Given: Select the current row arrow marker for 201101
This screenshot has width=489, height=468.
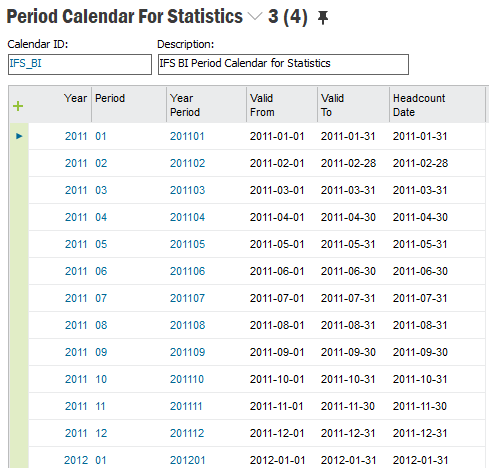Looking at the screenshot, I should pyautogui.click(x=19, y=136).
